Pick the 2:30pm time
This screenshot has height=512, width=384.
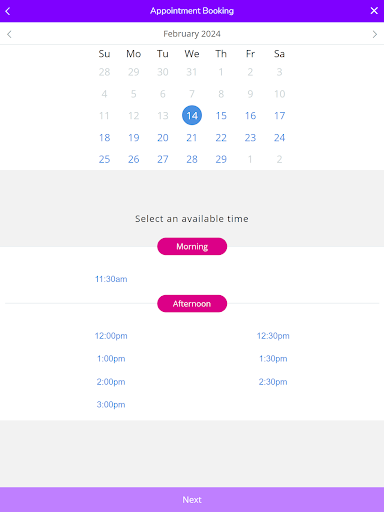pos(273,382)
